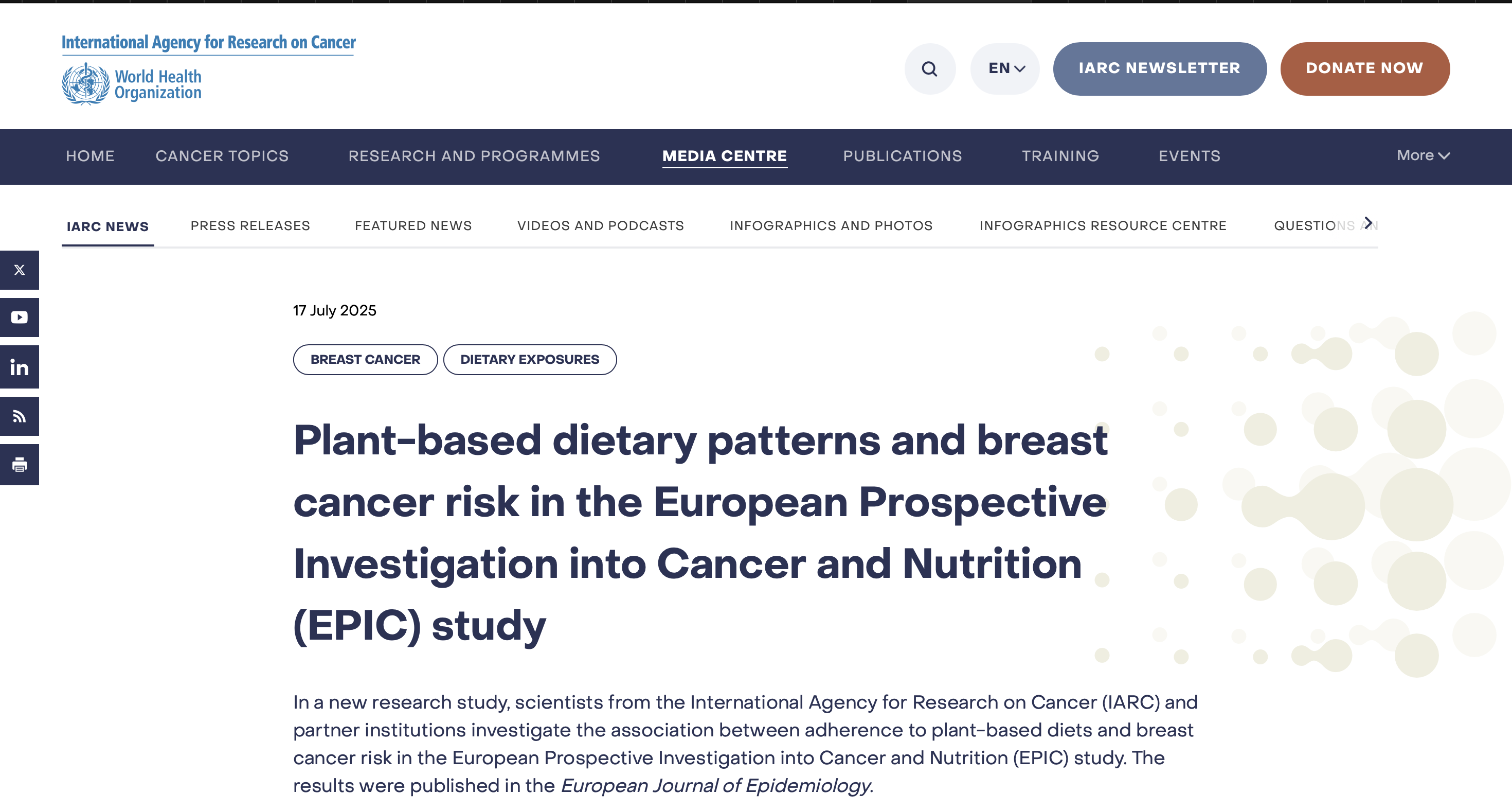Open the EN language dropdown
This screenshot has height=811, width=1512.
pos(1005,69)
